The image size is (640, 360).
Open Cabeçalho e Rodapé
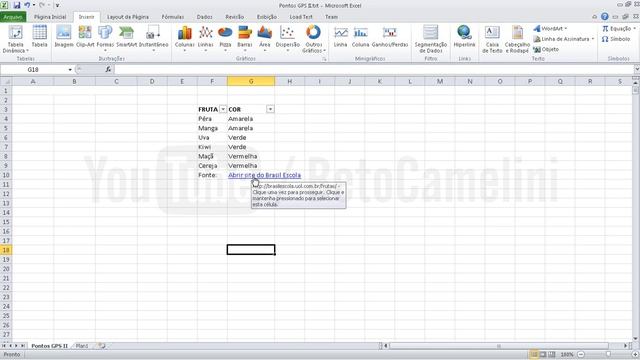[517, 39]
